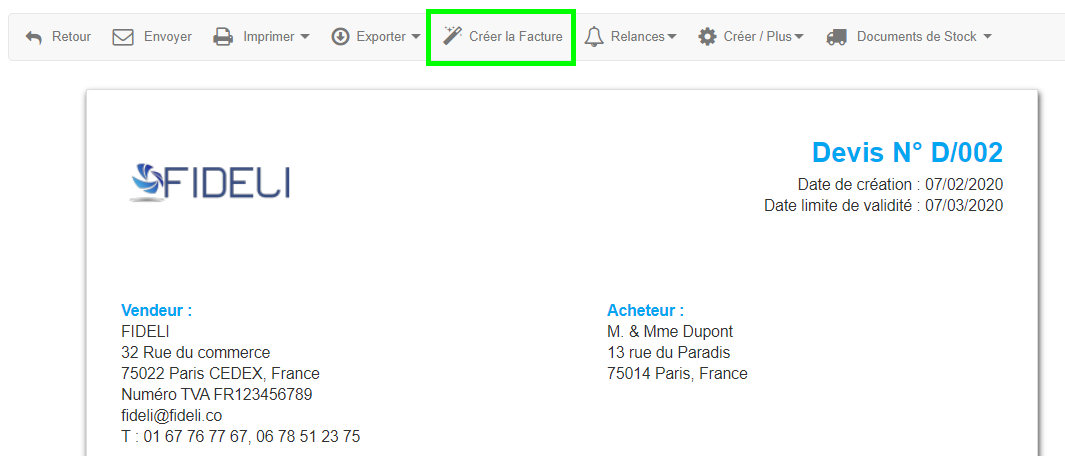Click the Imprimer label
This screenshot has height=456, width=1065.
269,37
